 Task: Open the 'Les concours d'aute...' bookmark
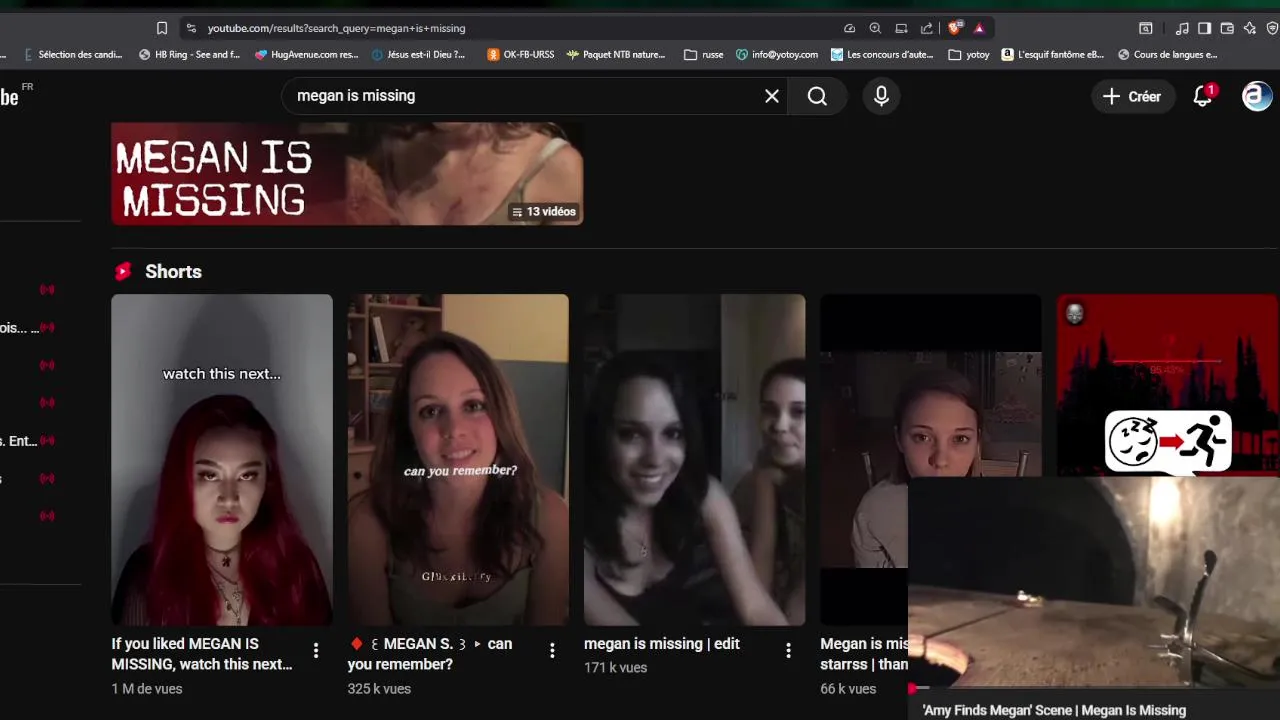coord(882,55)
